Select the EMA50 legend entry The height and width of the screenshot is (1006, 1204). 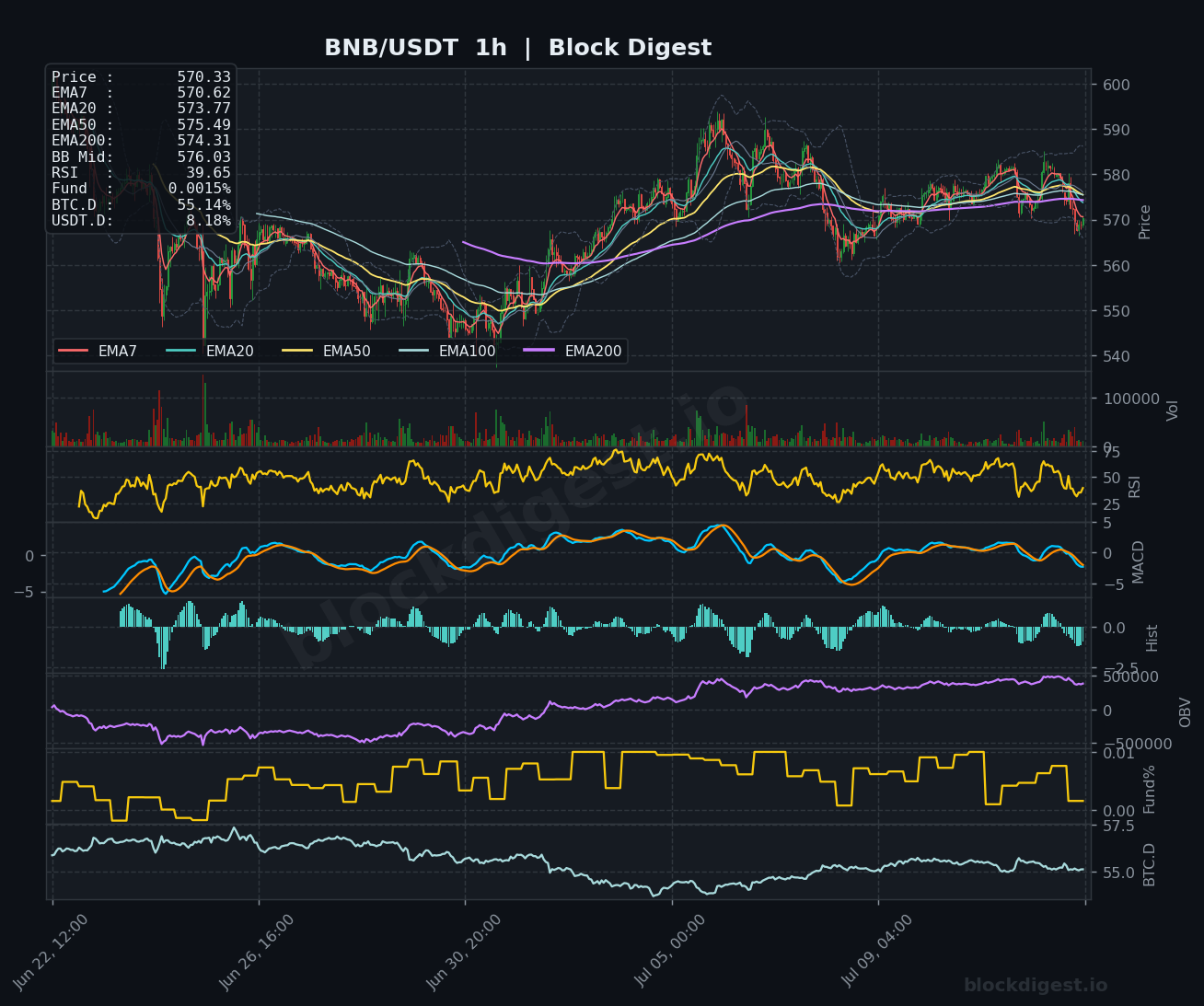click(327, 351)
